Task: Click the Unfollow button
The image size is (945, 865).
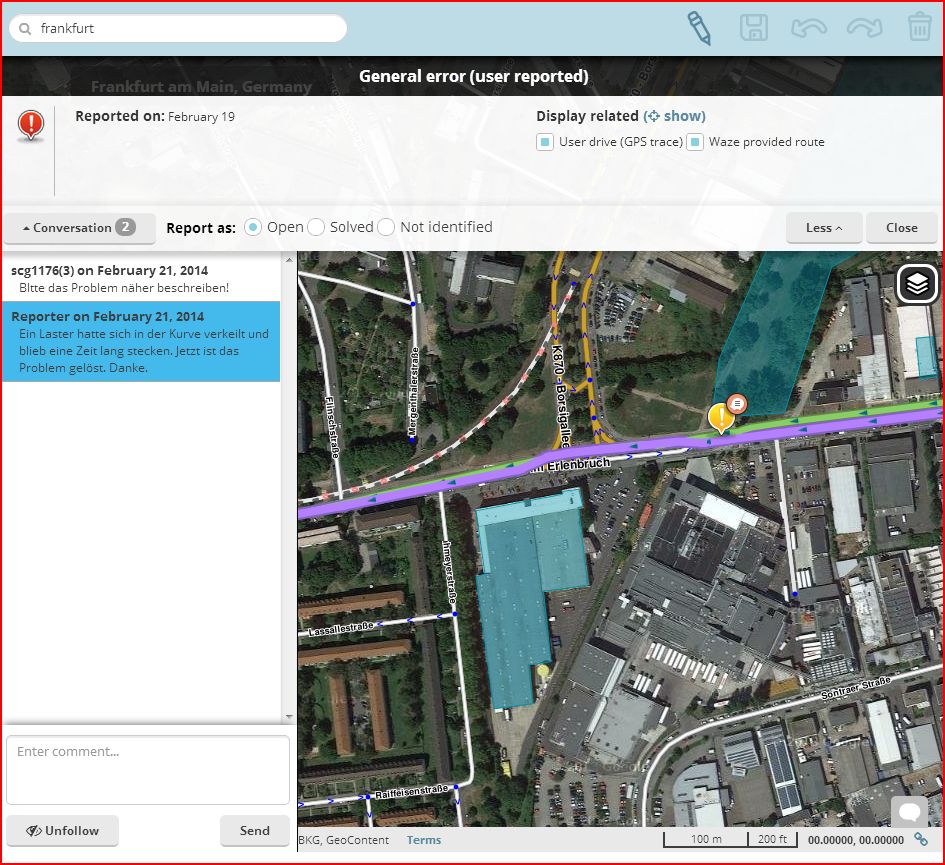Action: click(63, 831)
